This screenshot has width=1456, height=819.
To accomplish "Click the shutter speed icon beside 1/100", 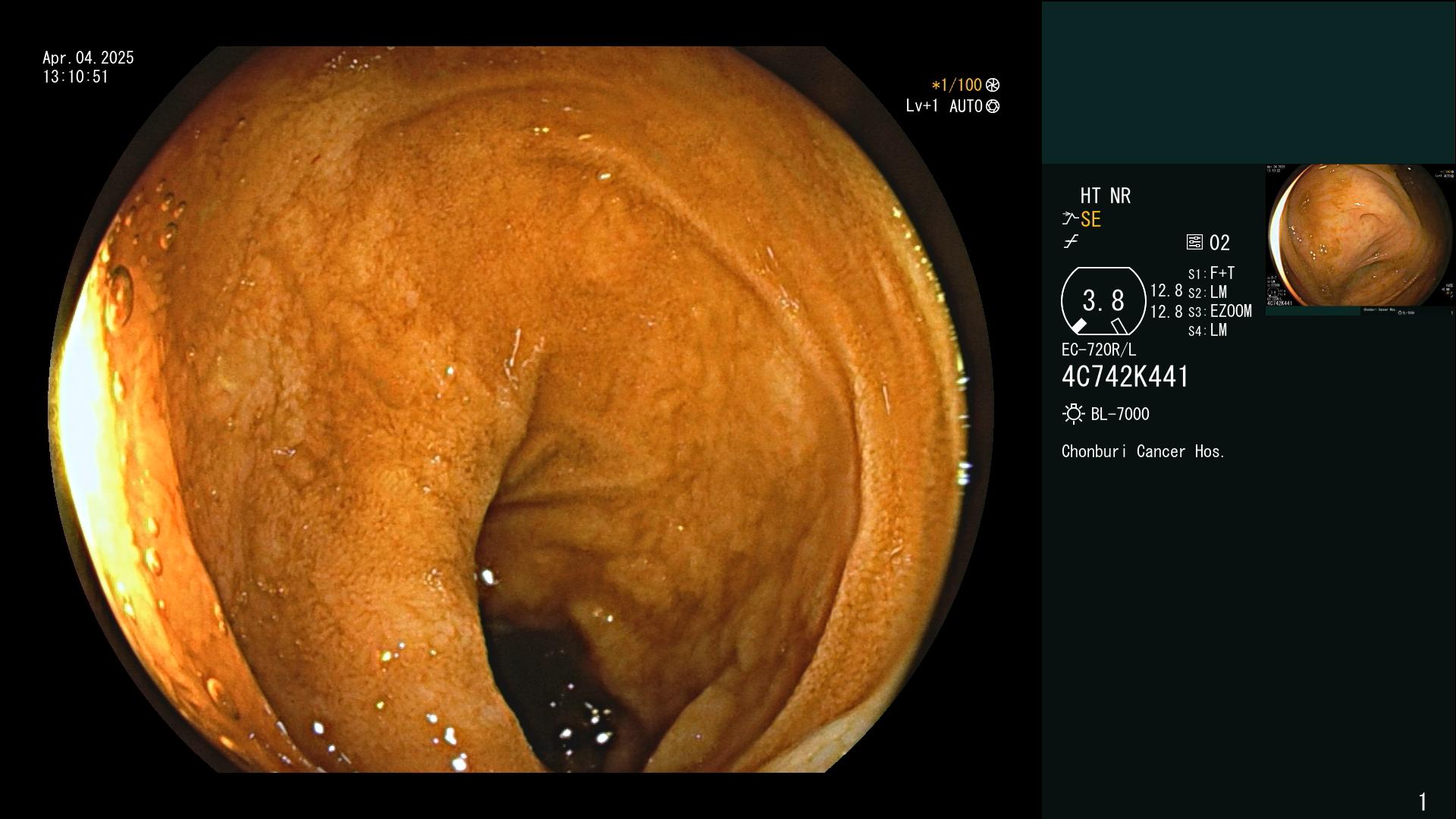I will click(x=993, y=85).
